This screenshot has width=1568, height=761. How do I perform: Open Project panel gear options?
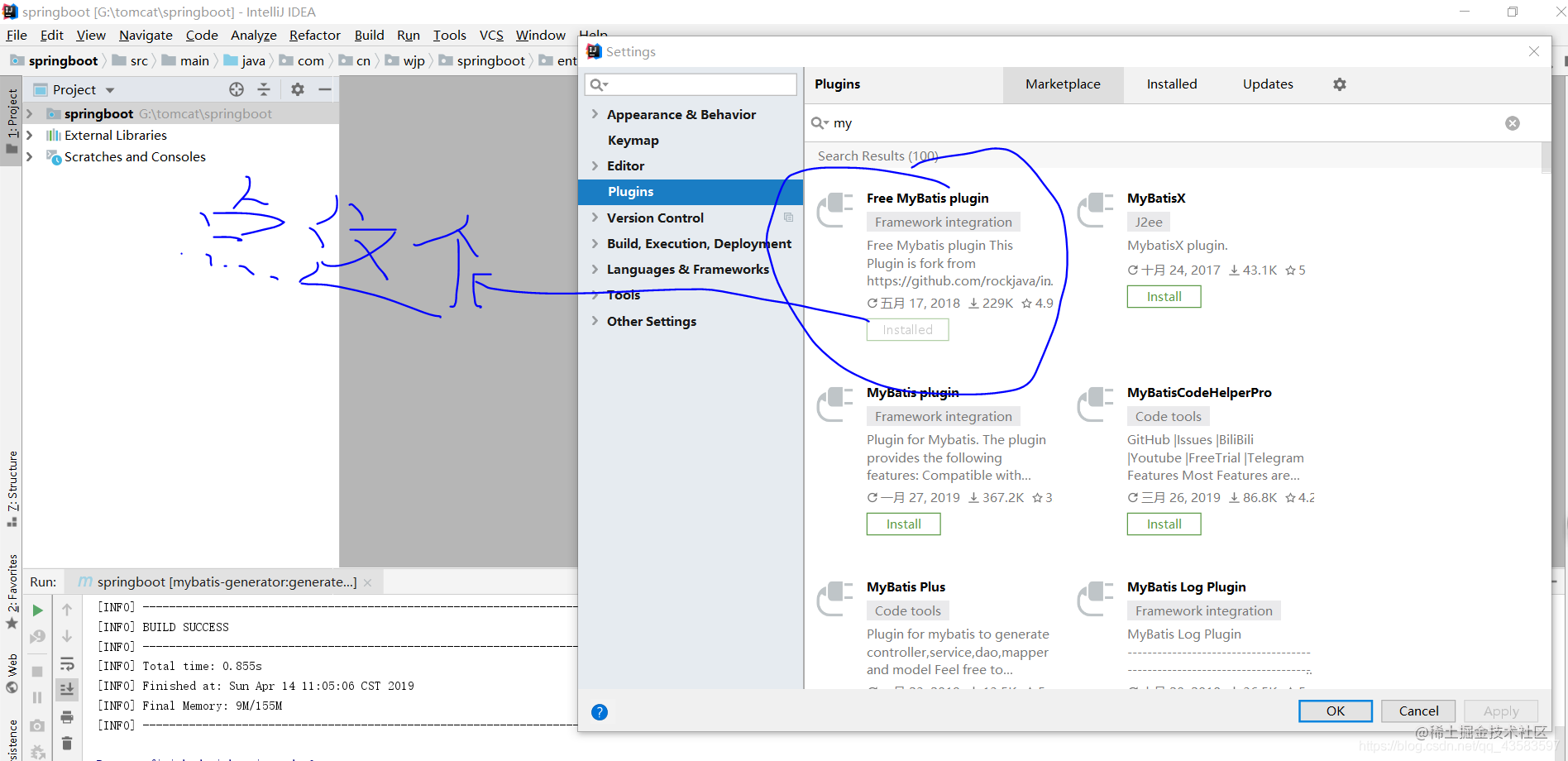298,89
